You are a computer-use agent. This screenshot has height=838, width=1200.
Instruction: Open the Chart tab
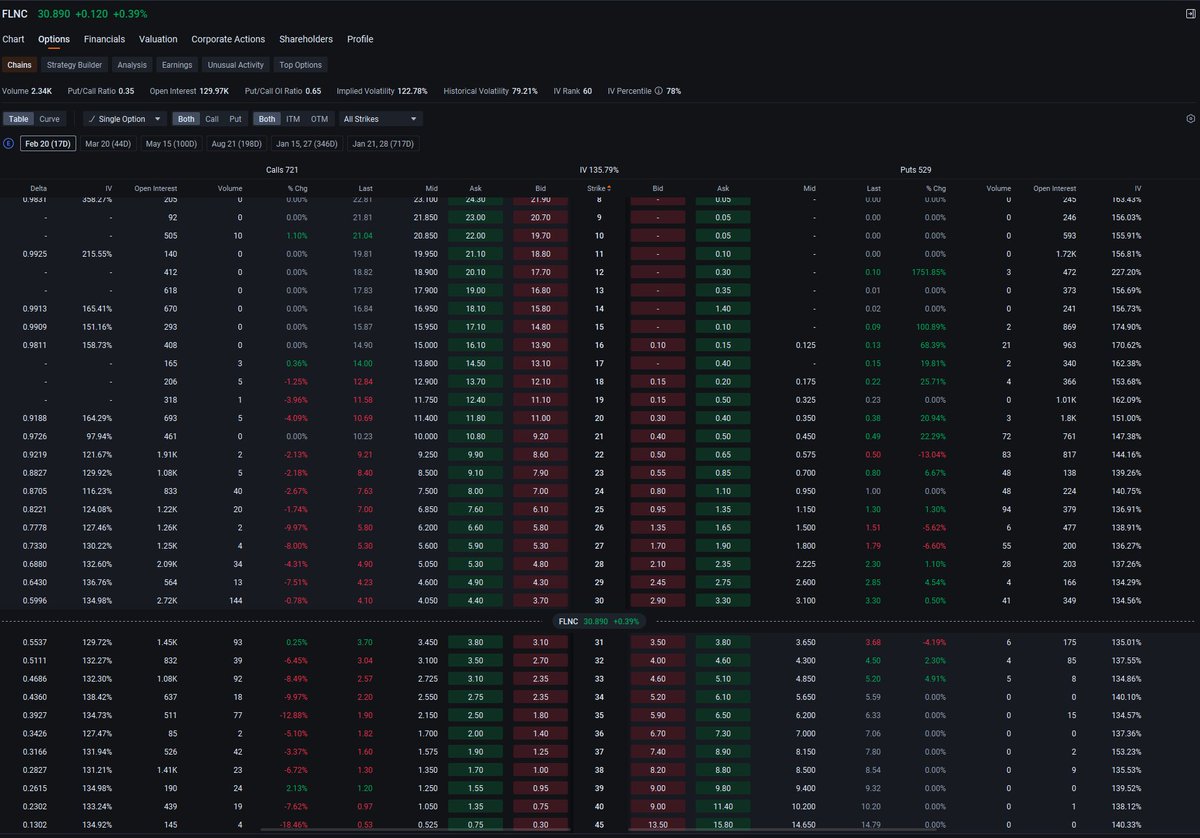click(13, 39)
